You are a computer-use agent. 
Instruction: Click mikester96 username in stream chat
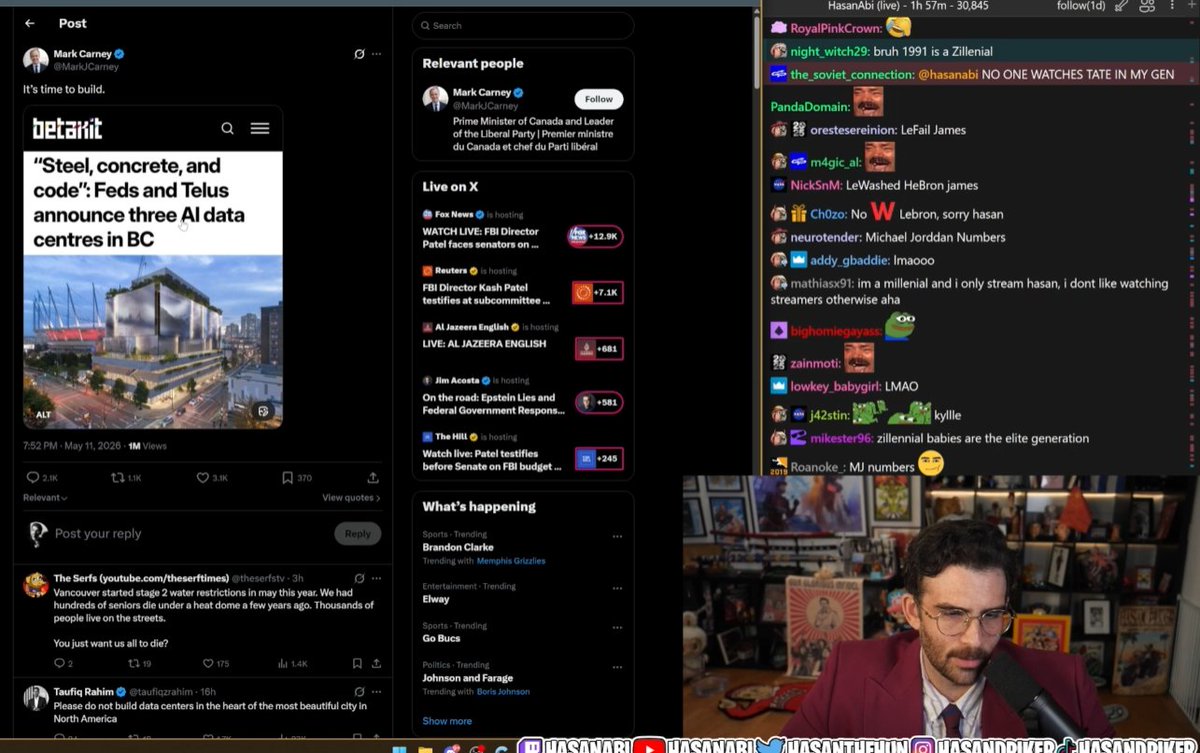pos(842,438)
